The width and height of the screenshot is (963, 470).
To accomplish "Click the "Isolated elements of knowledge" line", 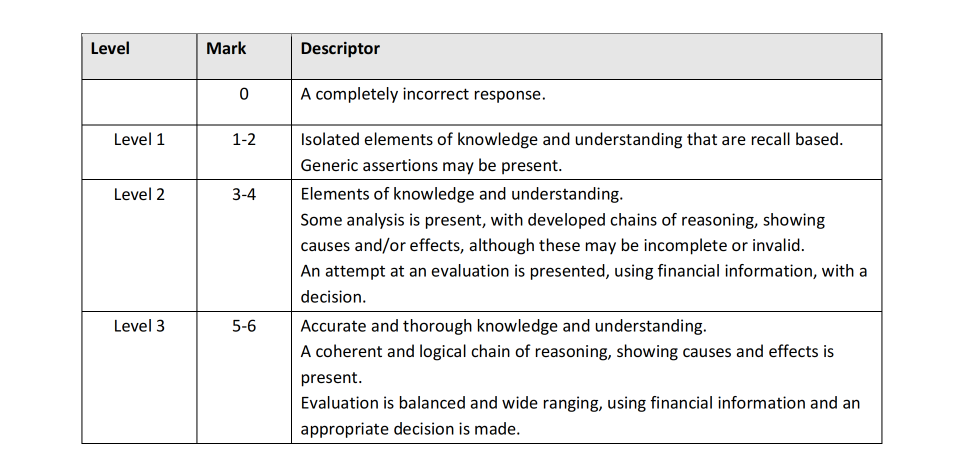I will [571, 140].
